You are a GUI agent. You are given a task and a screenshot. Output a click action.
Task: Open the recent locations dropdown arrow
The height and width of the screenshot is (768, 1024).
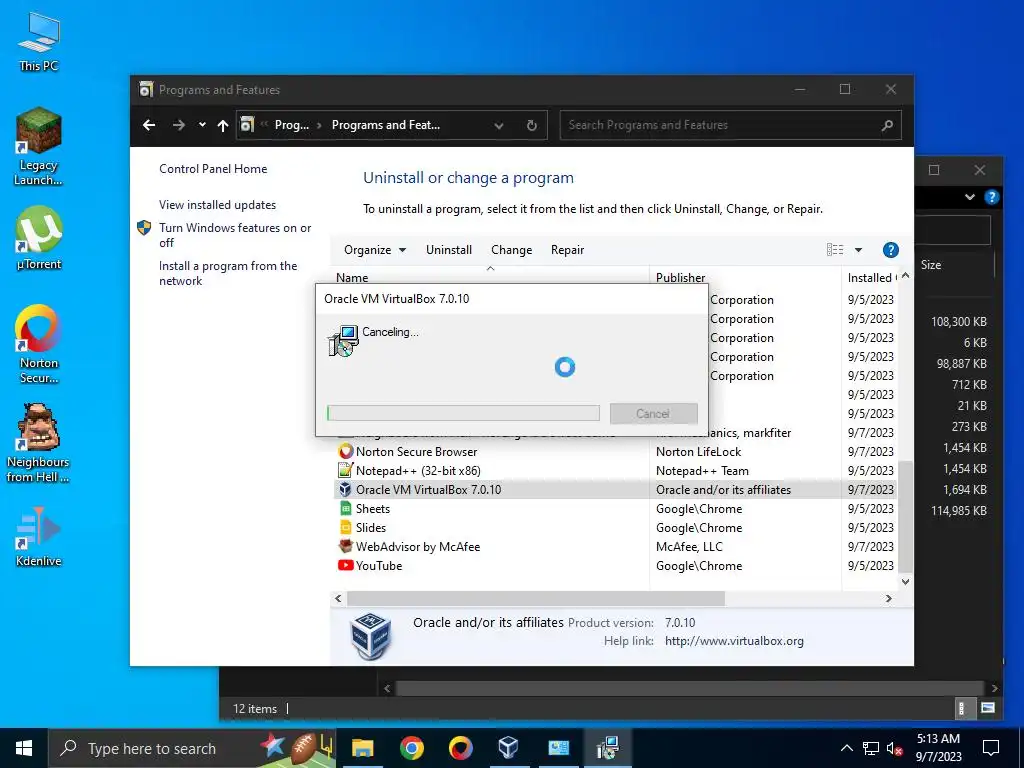202,125
